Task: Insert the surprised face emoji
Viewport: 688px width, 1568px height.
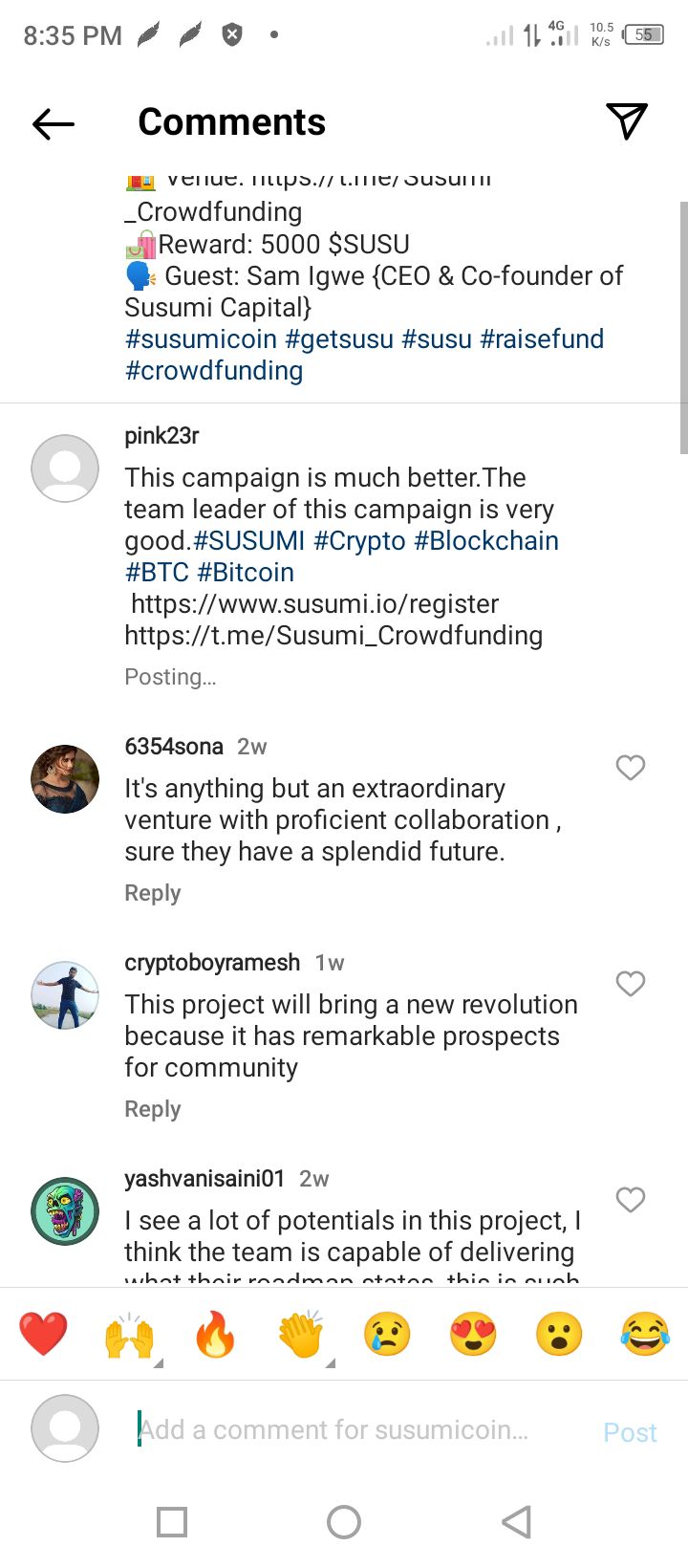Action: point(559,1334)
